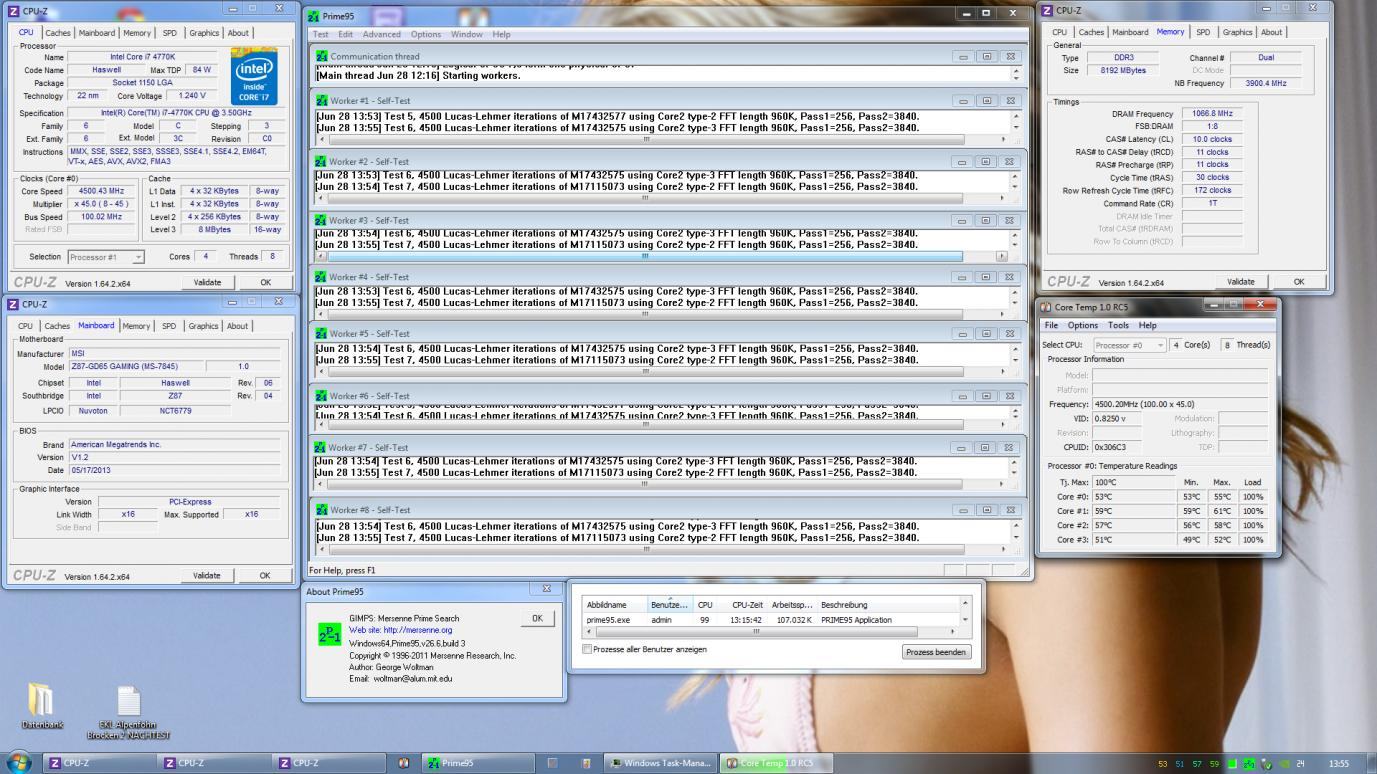Open the Test menu in Prime95

(x=321, y=34)
